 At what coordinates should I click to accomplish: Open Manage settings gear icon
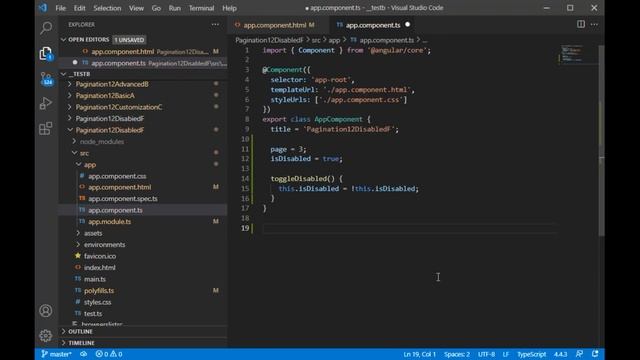pos(46,336)
